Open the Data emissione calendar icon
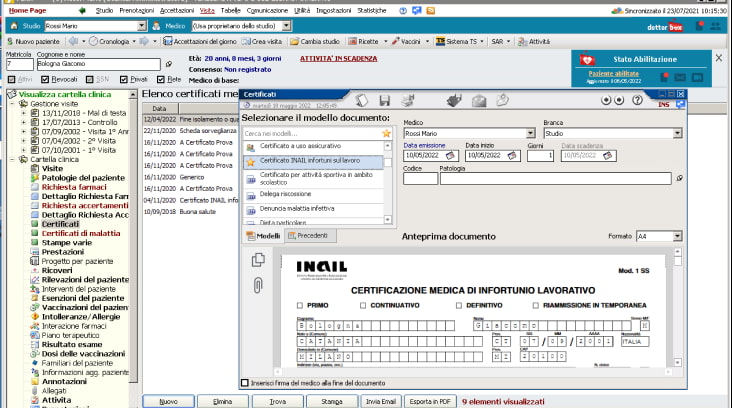The height and width of the screenshot is (408, 732). (450, 155)
